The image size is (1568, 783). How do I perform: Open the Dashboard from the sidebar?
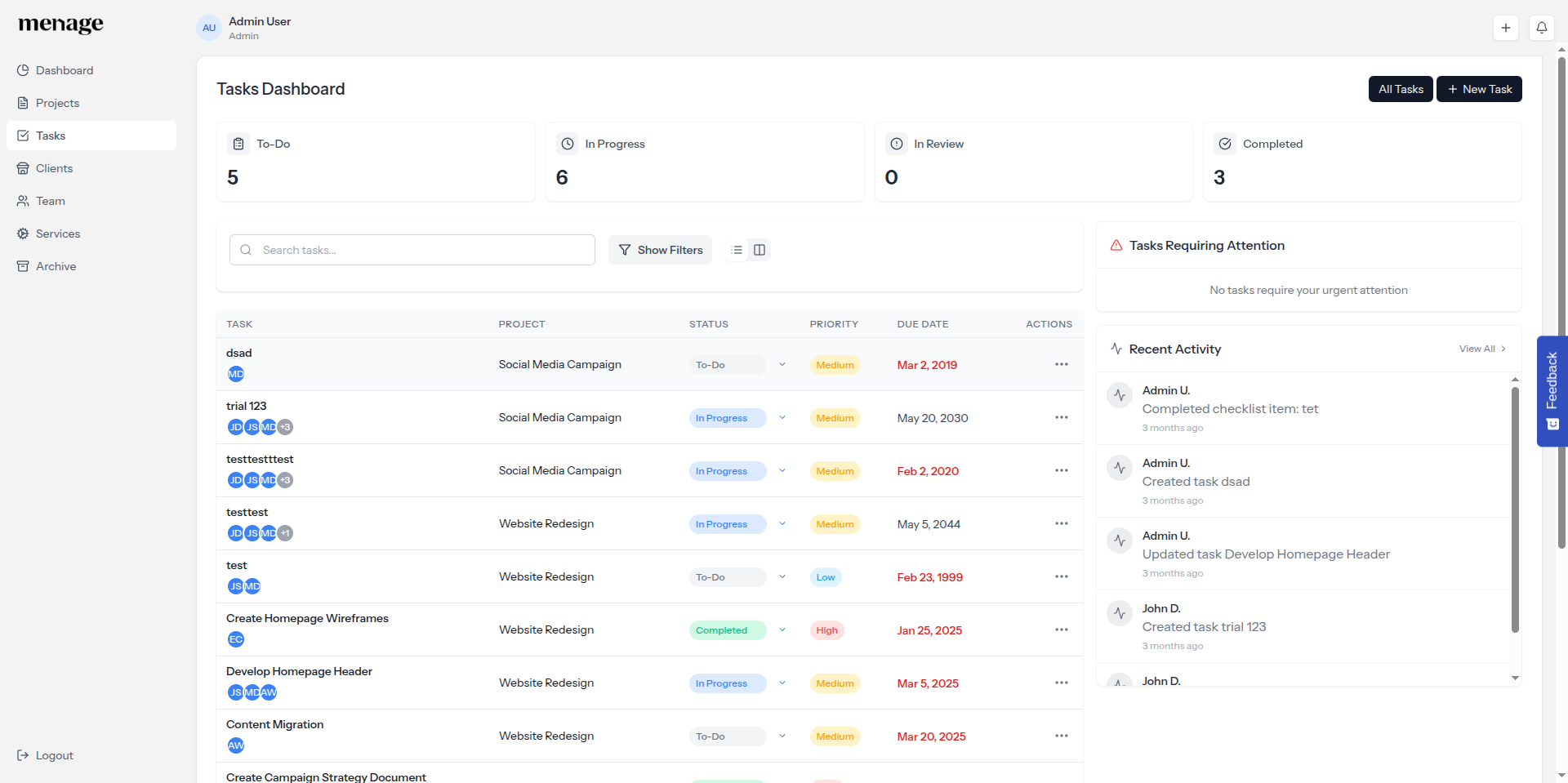65,70
